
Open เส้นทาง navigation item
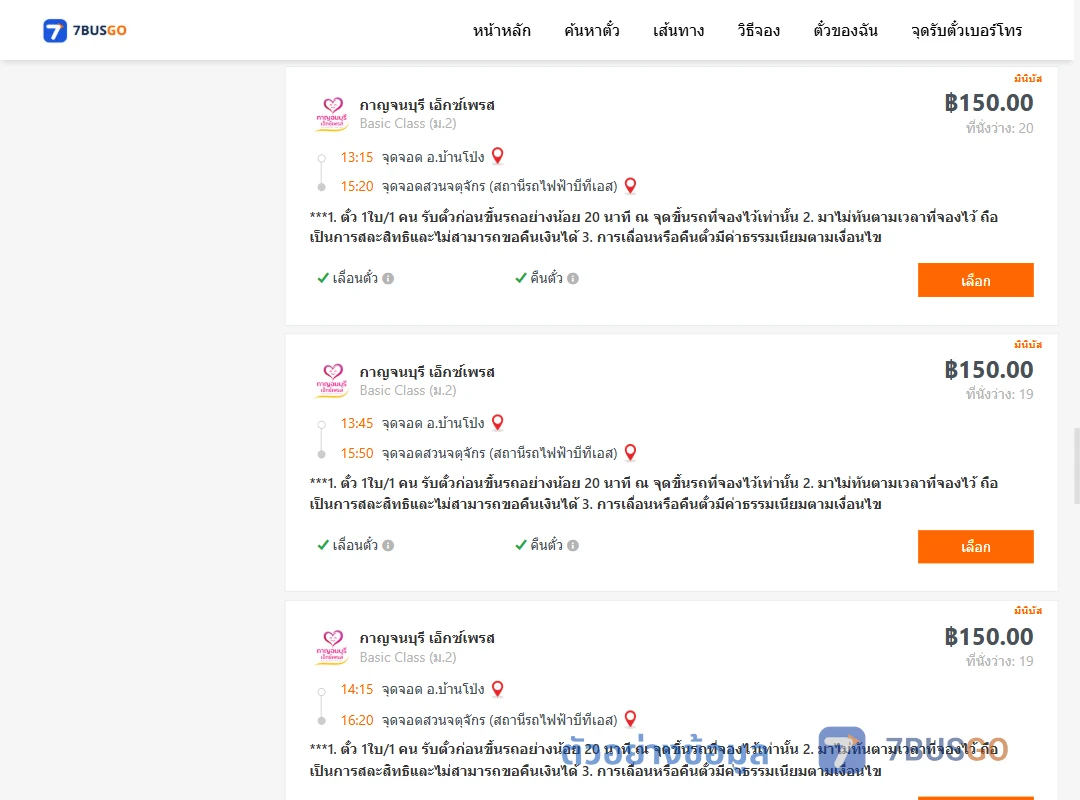pos(678,30)
